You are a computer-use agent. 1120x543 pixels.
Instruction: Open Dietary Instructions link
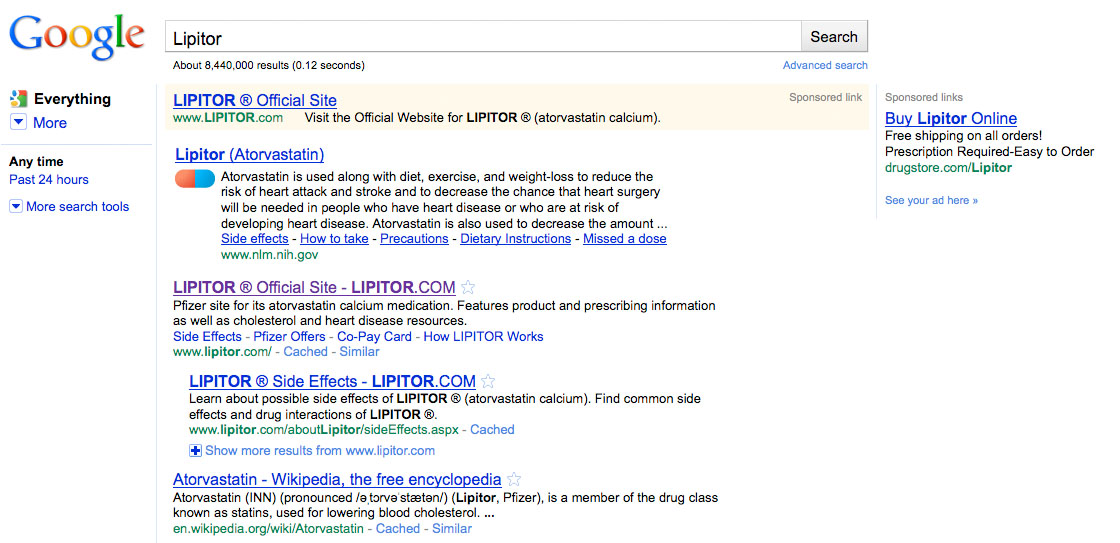(516, 239)
